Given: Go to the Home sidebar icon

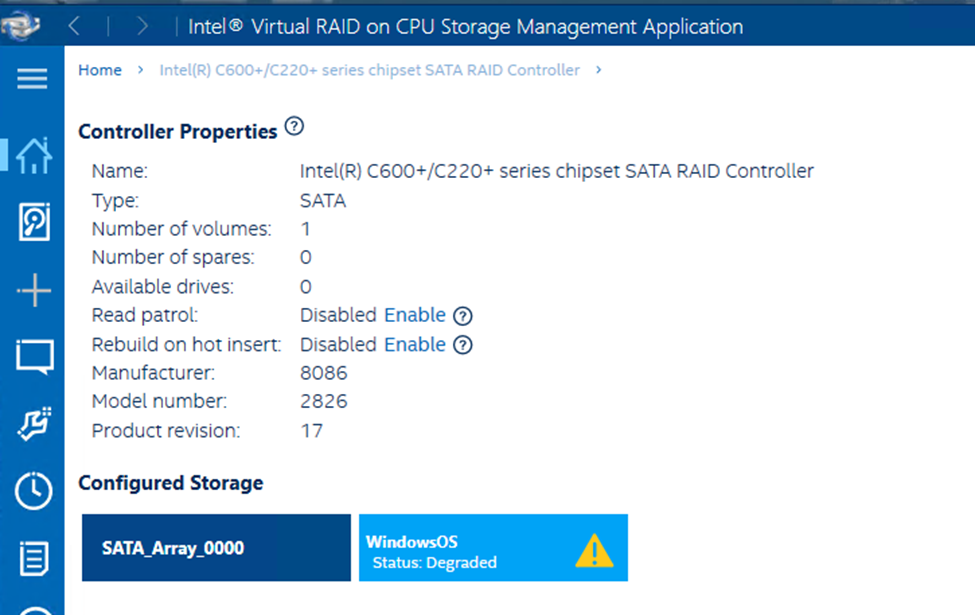Looking at the screenshot, I should click(34, 155).
